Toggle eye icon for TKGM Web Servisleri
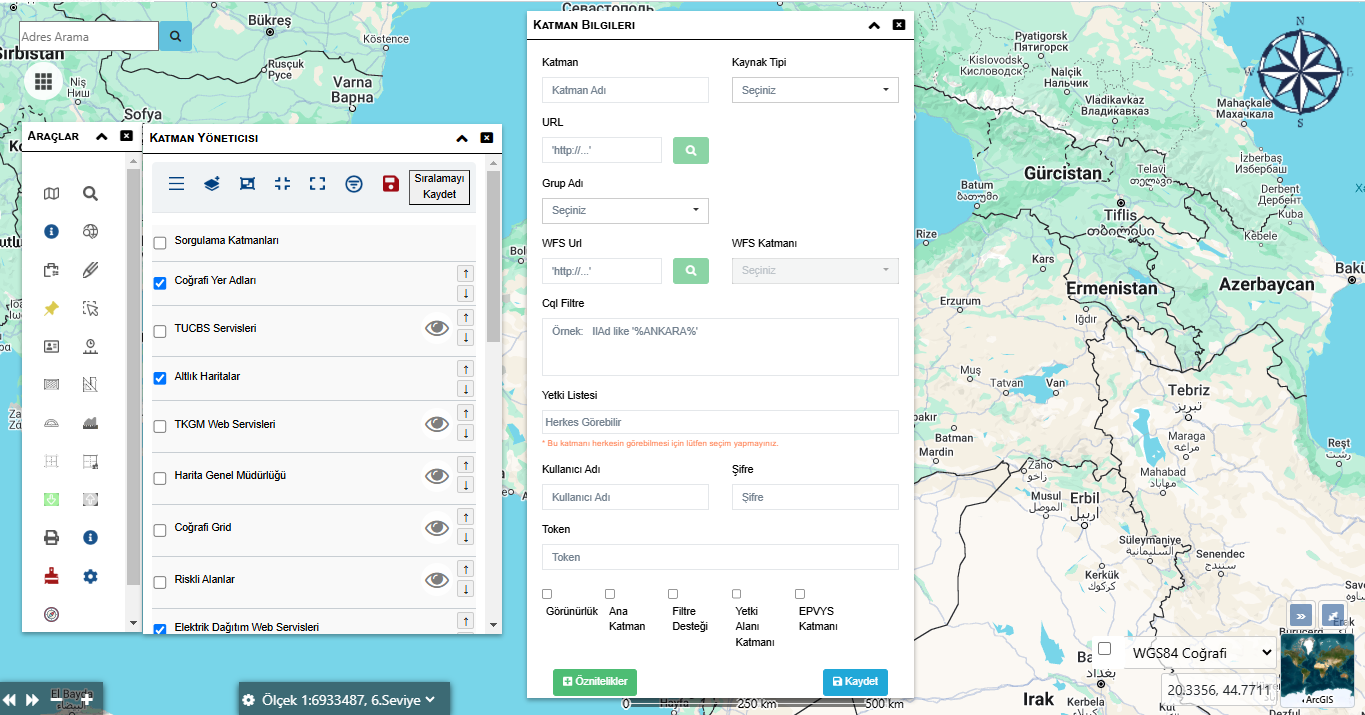Image resolution: width=1365 pixels, height=715 pixels. [x=436, y=424]
